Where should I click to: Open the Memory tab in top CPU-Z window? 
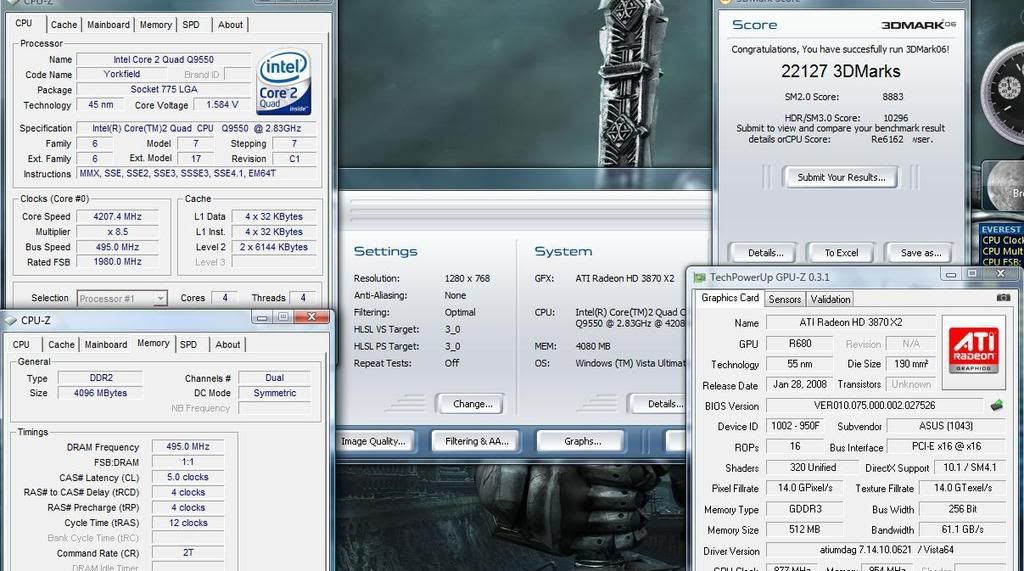[155, 25]
